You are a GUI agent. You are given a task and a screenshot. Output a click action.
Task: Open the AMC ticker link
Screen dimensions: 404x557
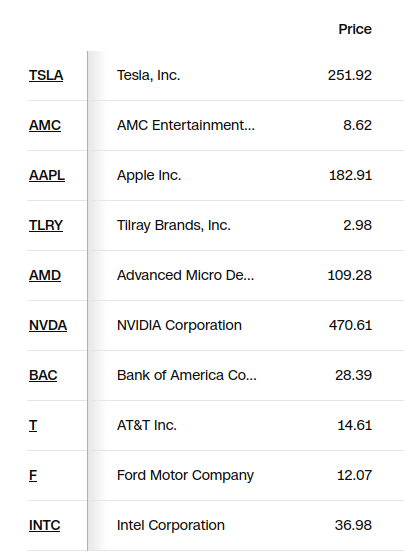pos(45,125)
